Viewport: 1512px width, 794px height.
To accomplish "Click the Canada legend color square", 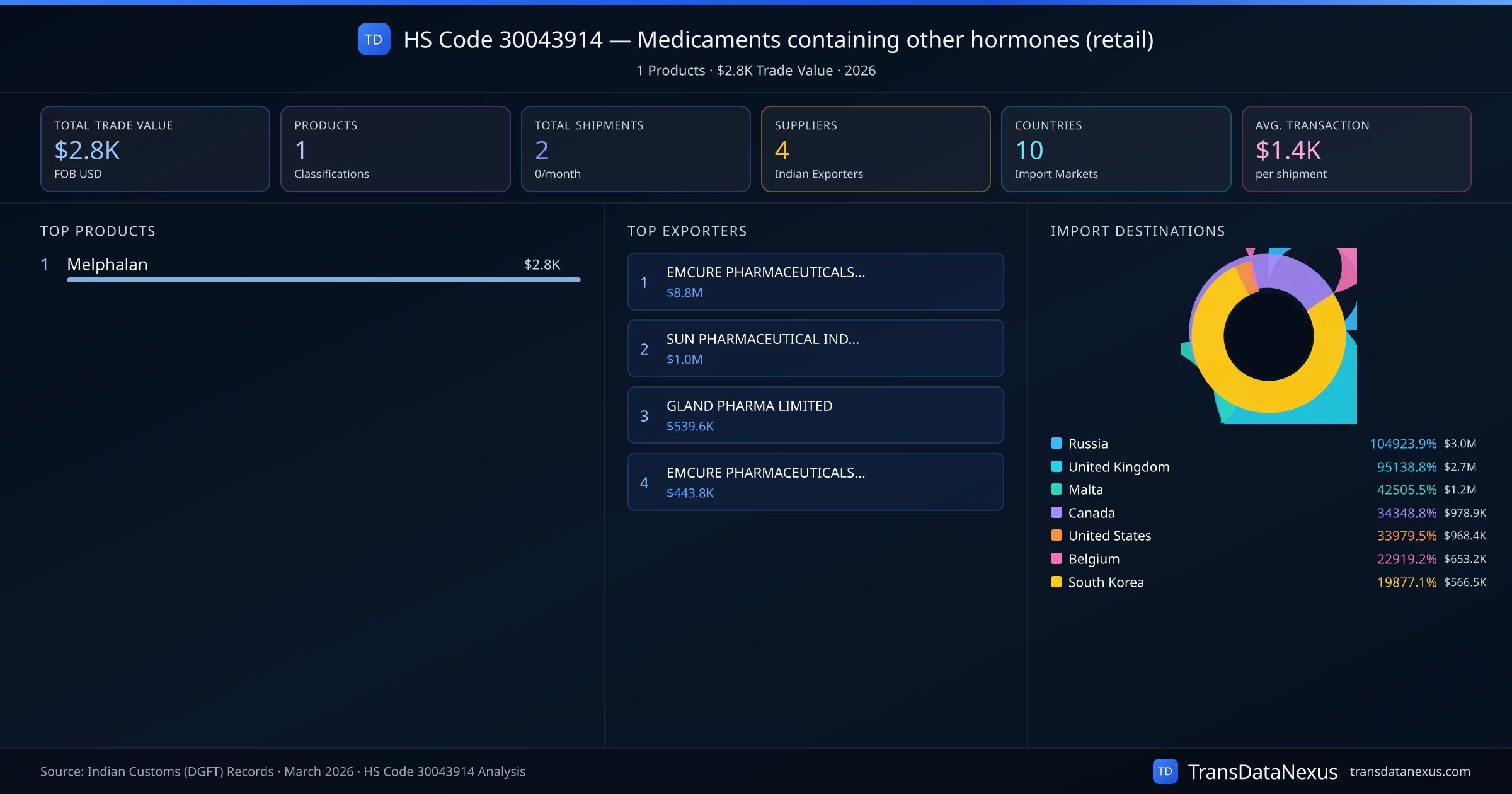I will pyautogui.click(x=1057, y=512).
